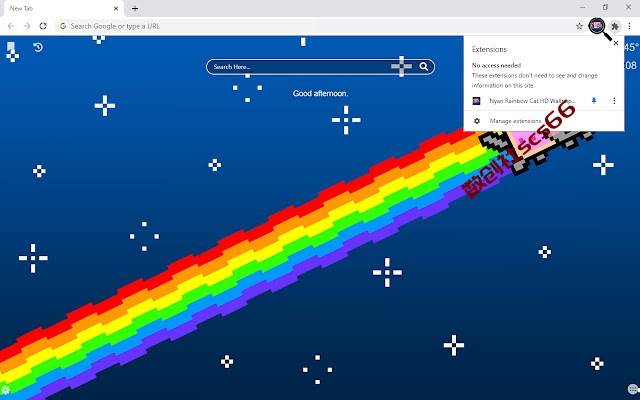The image size is (640, 400).
Task: Click the 'Good afternoon.' greeting text
Action: (x=320, y=93)
